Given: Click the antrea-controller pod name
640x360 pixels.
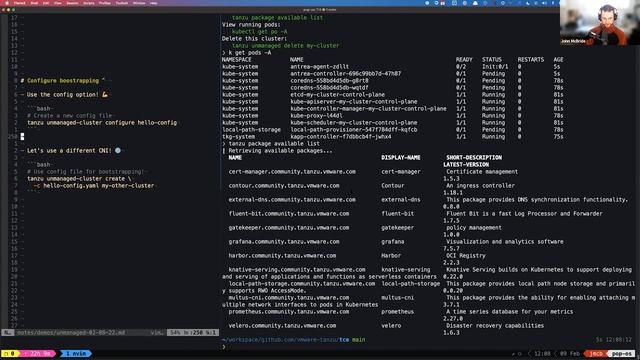Looking at the screenshot, I should (x=346, y=74).
